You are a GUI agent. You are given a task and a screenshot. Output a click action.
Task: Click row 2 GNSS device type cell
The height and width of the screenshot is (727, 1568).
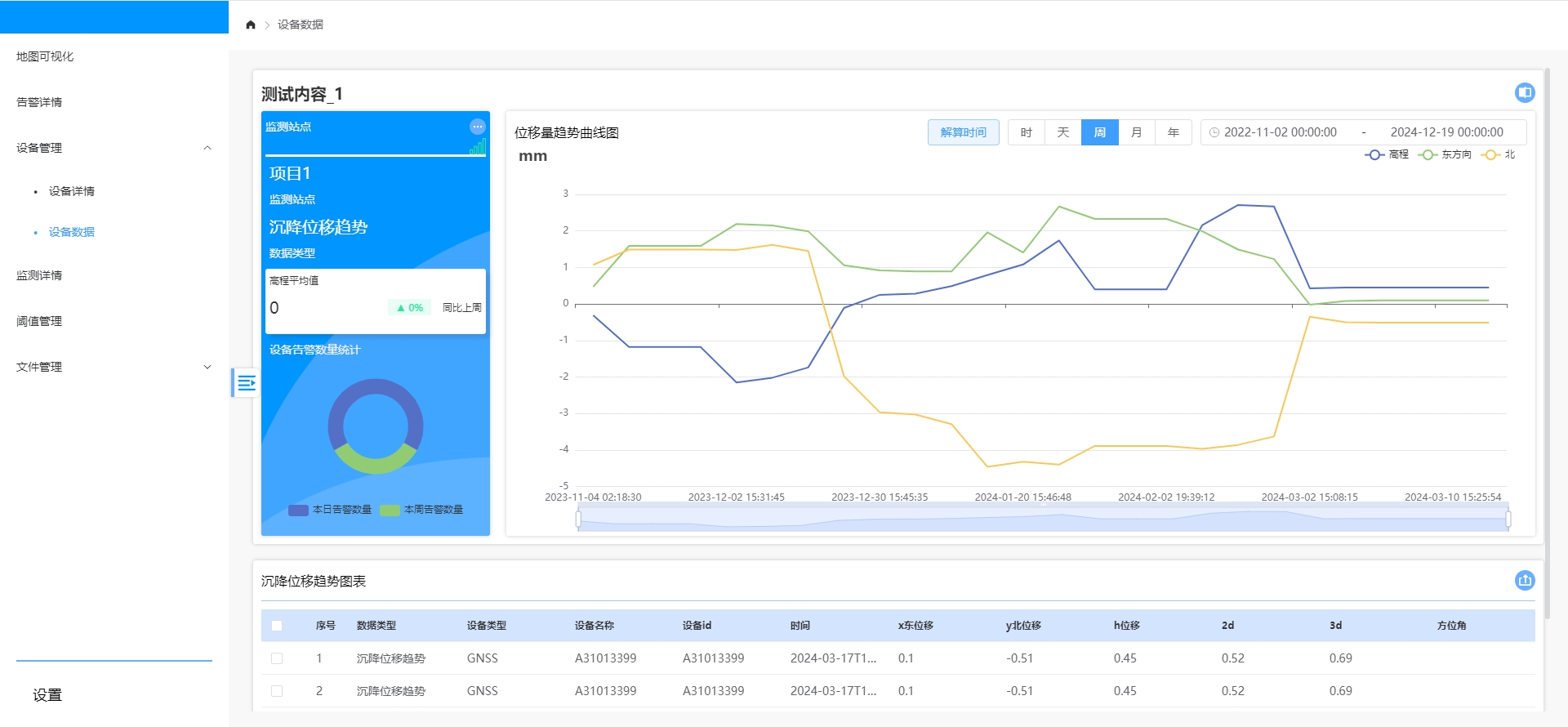point(483,691)
